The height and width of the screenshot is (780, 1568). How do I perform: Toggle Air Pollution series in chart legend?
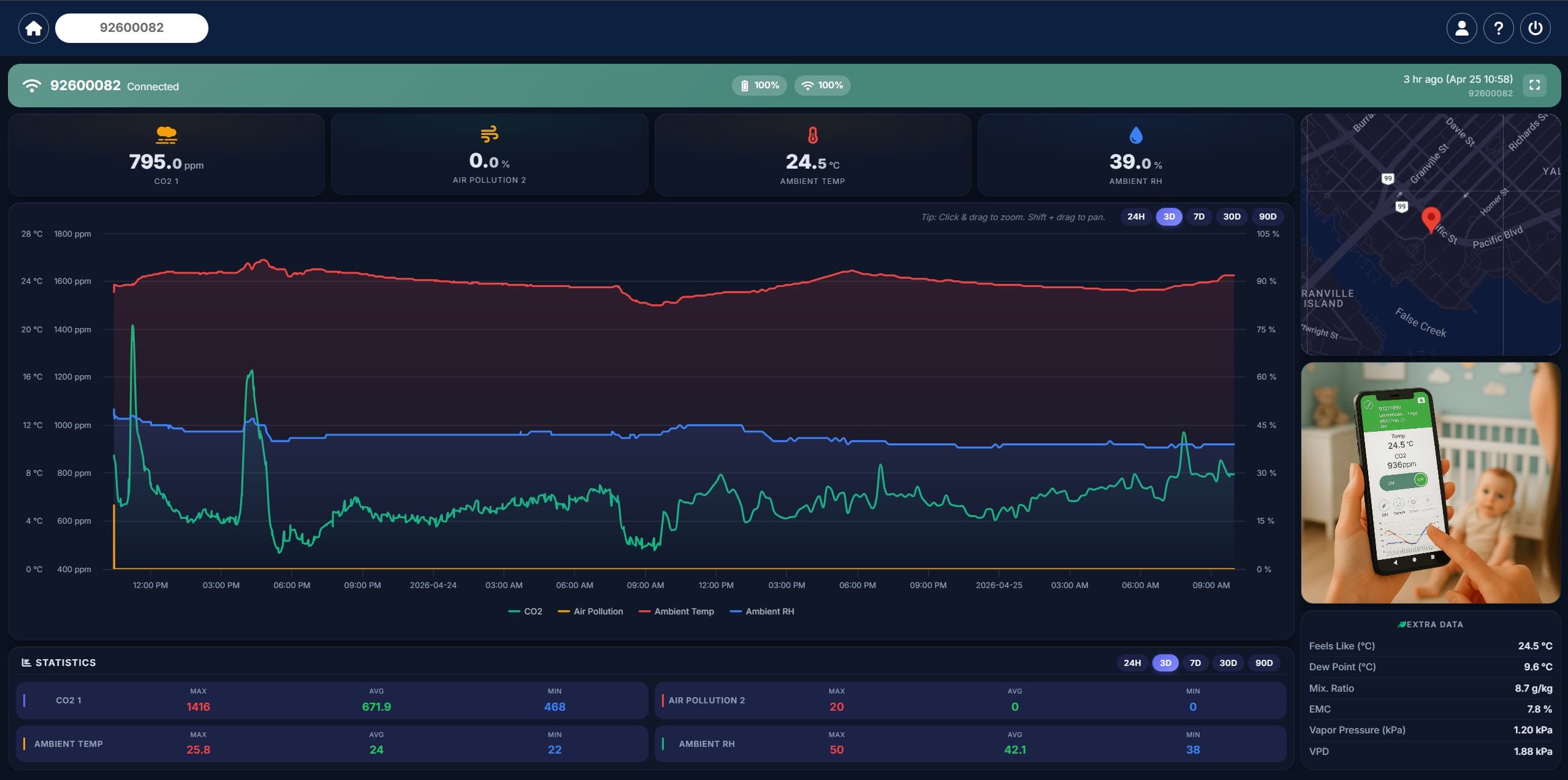coord(590,611)
